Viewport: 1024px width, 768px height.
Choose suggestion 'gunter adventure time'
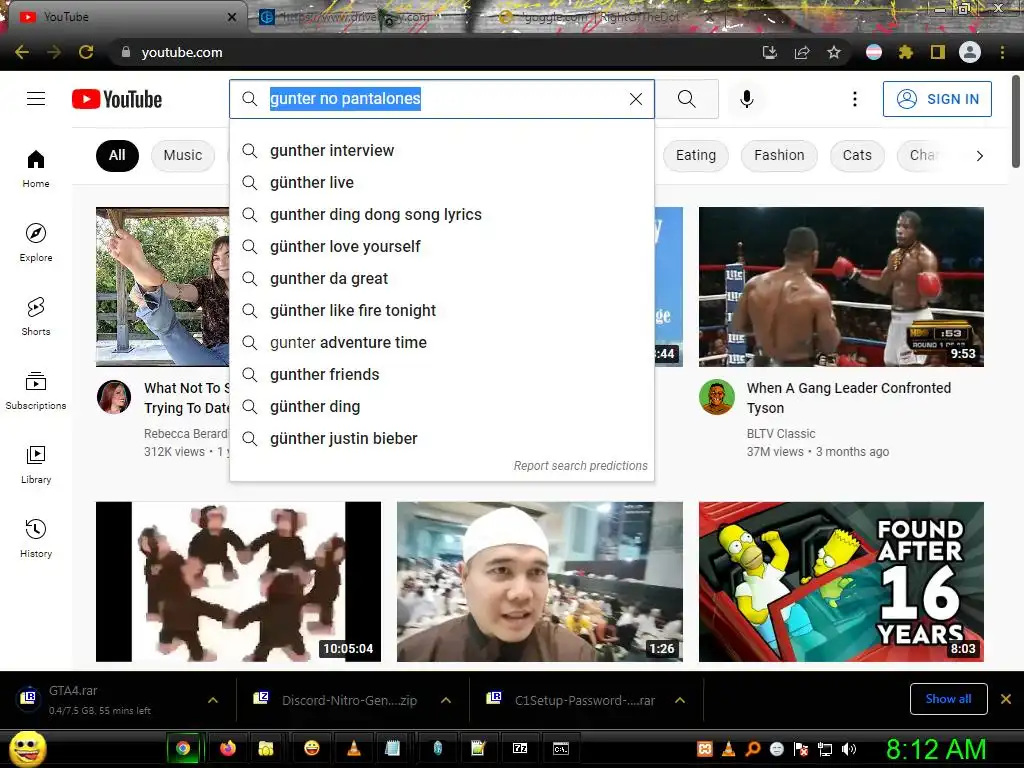[x=442, y=342]
